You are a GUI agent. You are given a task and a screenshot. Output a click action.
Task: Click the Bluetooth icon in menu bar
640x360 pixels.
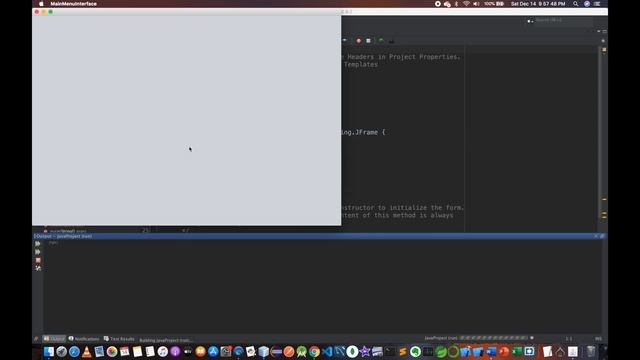pos(456,4)
